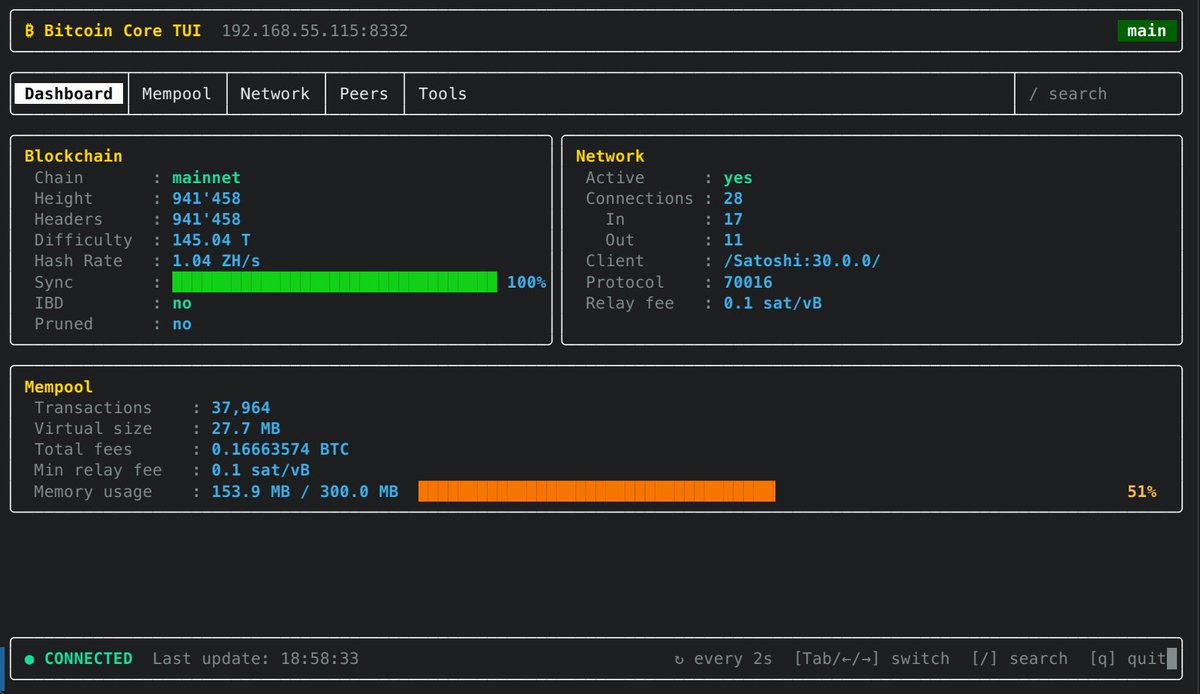Click the Client label in Network panel

615,261
